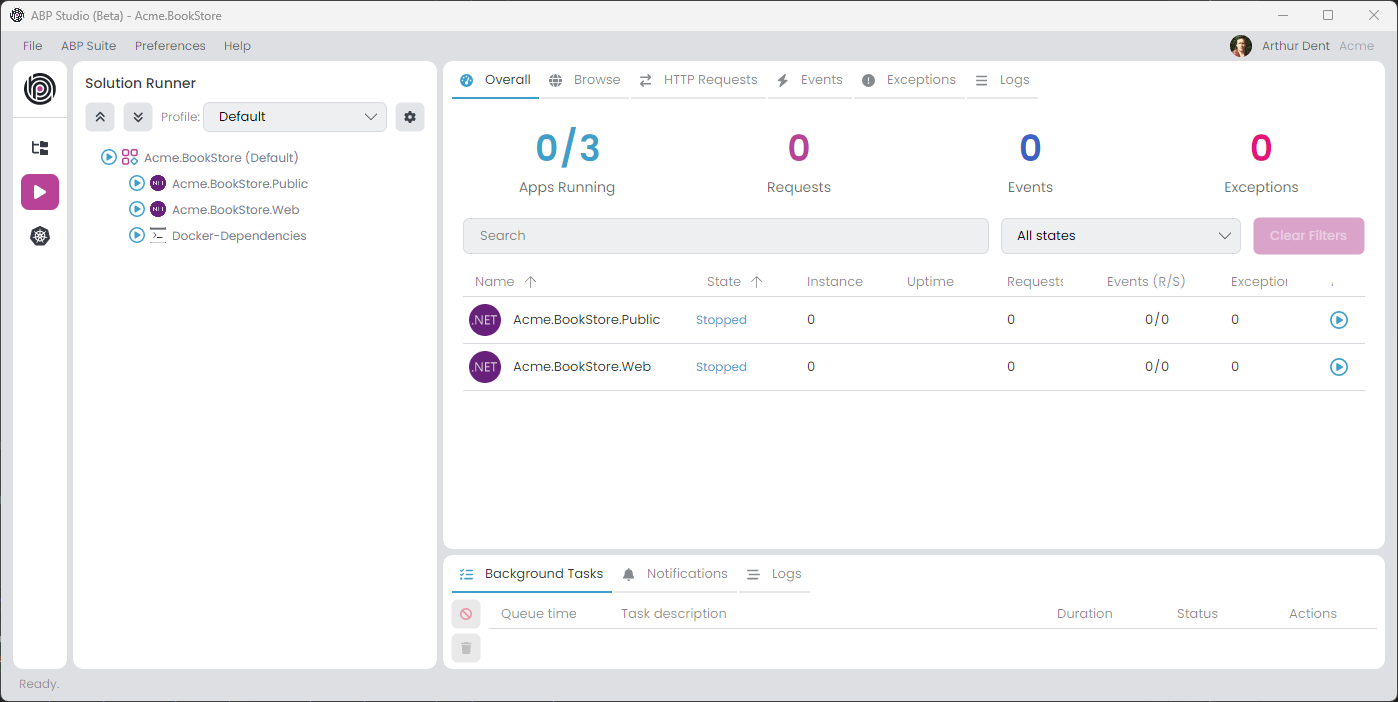Click Stopped state of Acme.BookStore.Web
Screen dimensions: 1398x702
coord(721,367)
